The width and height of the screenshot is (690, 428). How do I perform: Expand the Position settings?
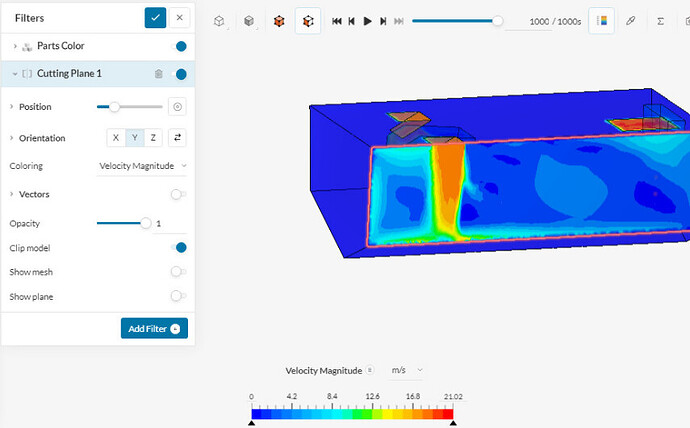pyautogui.click(x=11, y=107)
